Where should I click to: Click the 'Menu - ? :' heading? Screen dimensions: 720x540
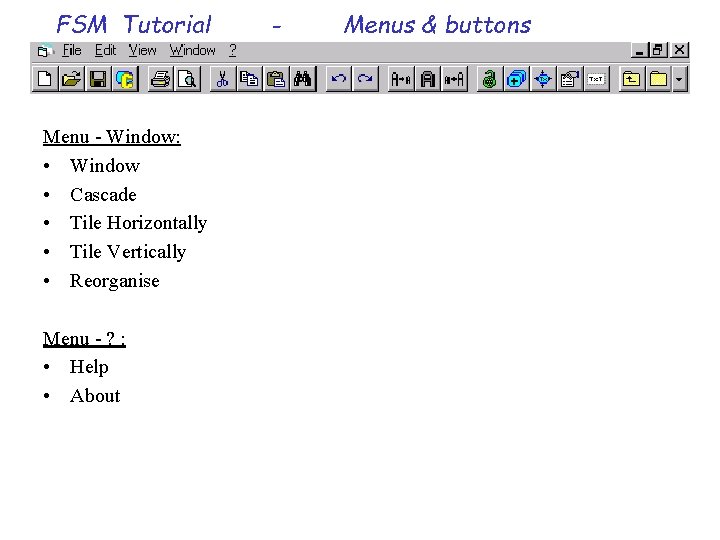[84, 339]
